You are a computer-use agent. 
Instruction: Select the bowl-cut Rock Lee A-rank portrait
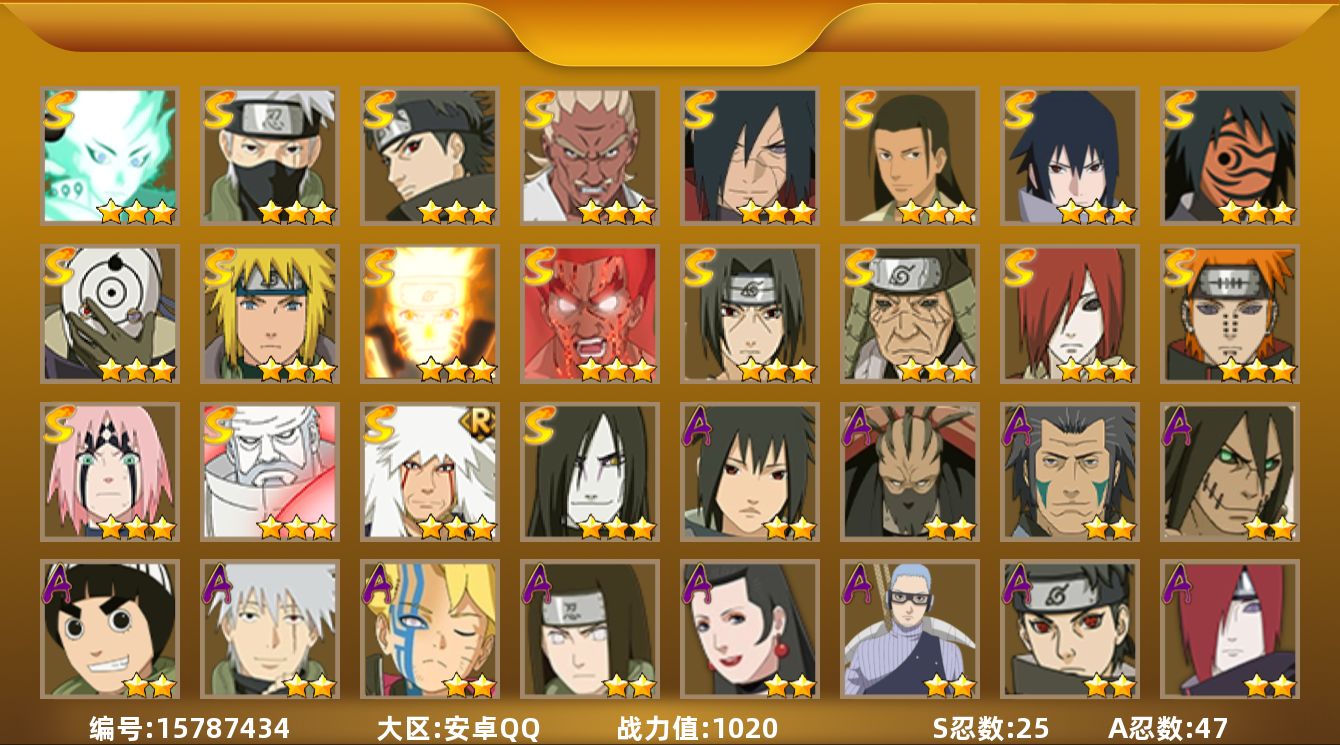[110, 629]
